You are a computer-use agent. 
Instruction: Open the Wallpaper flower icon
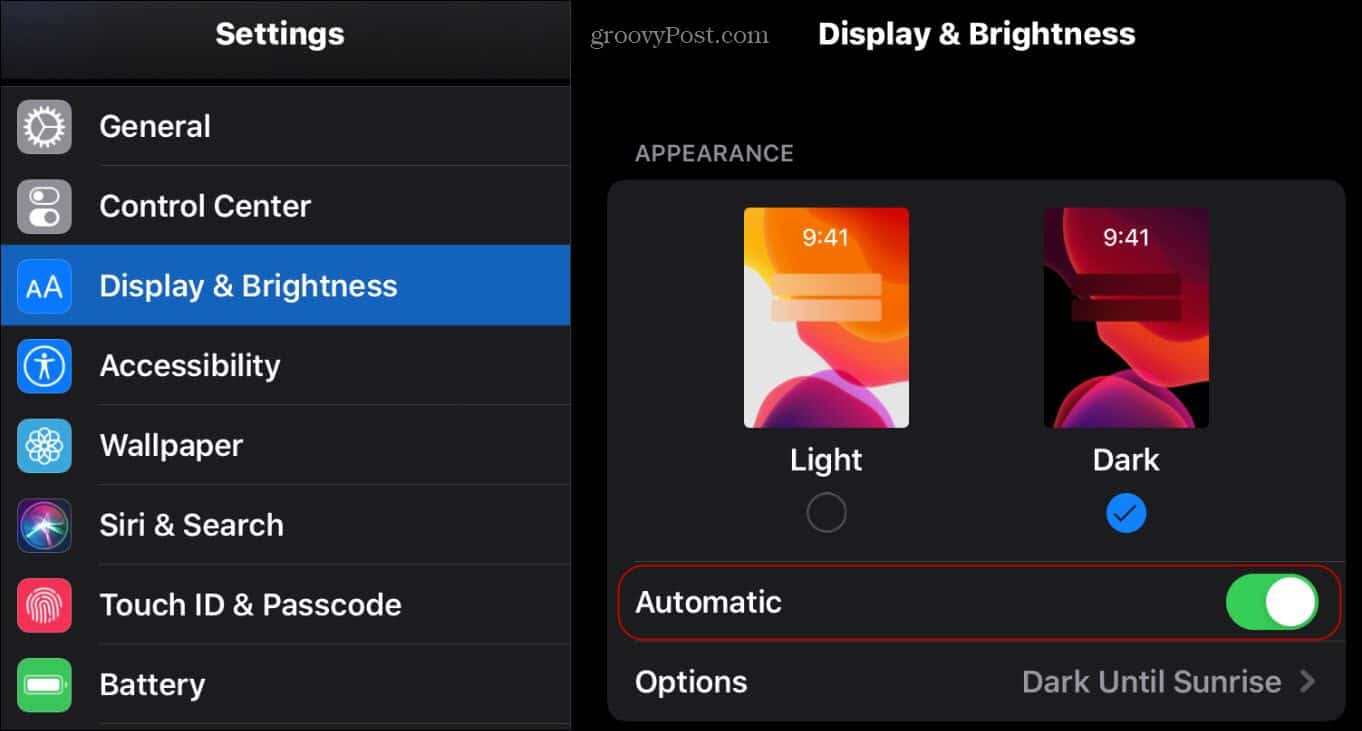pyautogui.click(x=44, y=445)
